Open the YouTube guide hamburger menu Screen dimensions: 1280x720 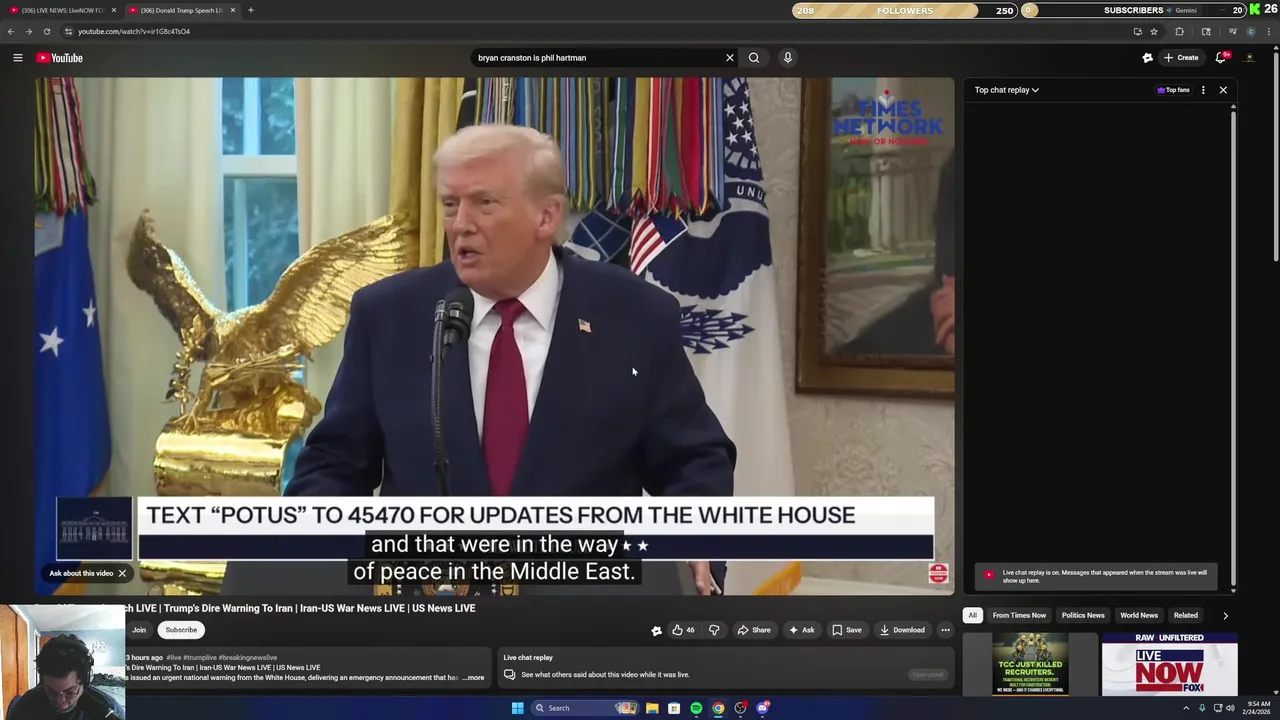point(17,58)
